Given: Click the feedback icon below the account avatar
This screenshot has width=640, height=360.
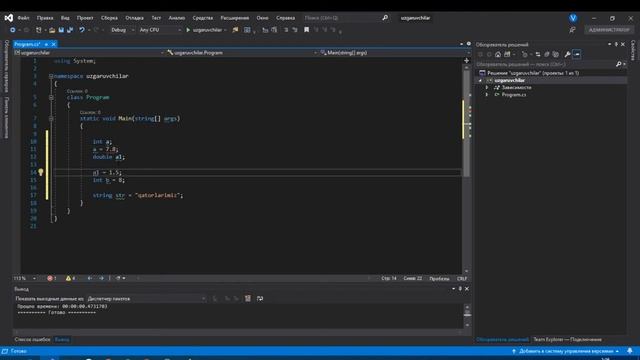Looking at the screenshot, I should (572, 30).
